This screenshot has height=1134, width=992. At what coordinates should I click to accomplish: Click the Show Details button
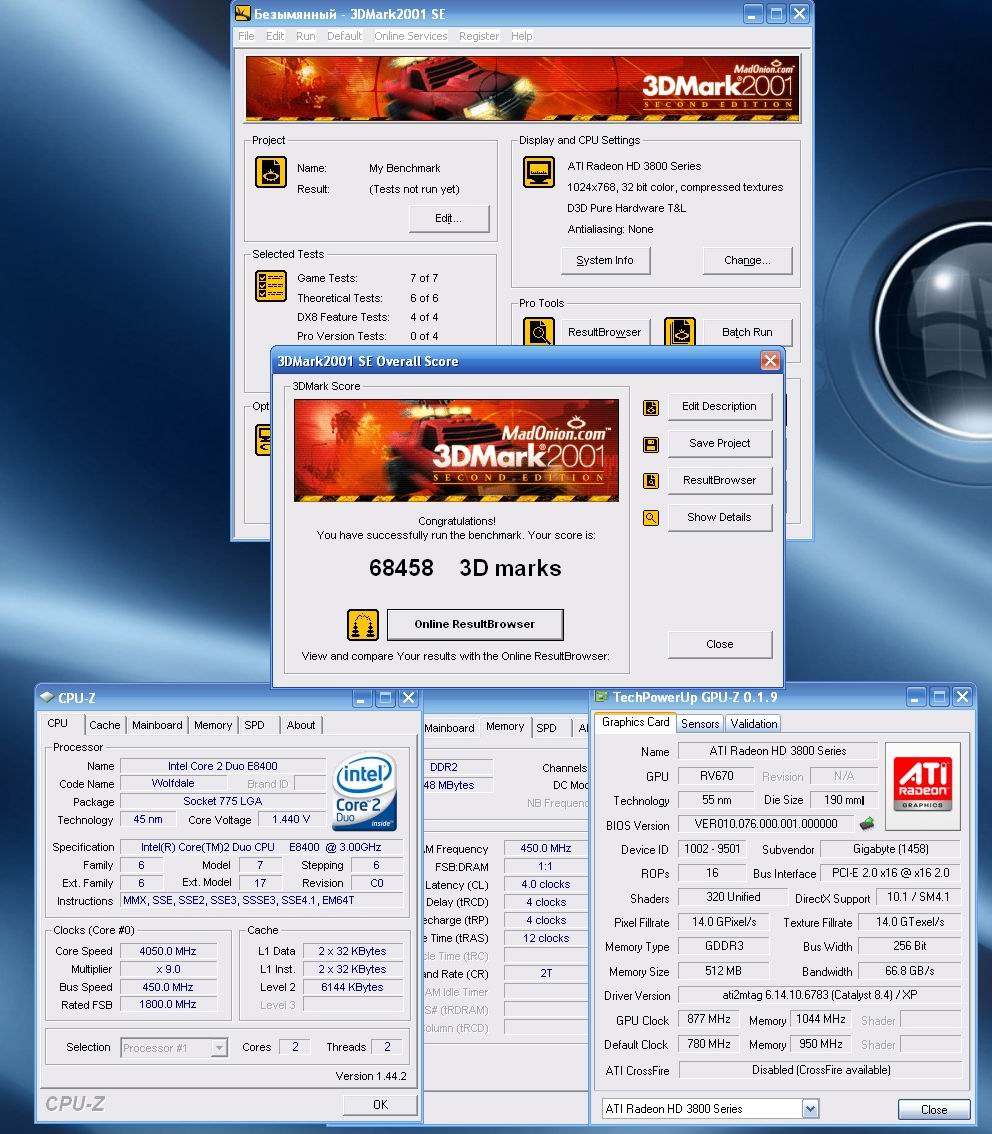[719, 517]
